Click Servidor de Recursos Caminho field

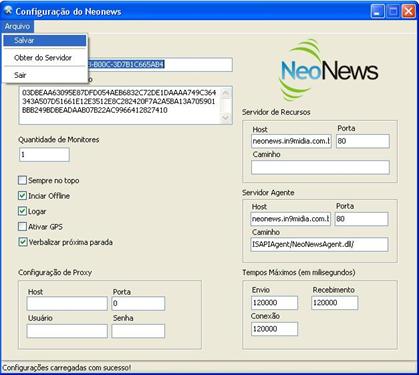pyautogui.click(x=320, y=167)
